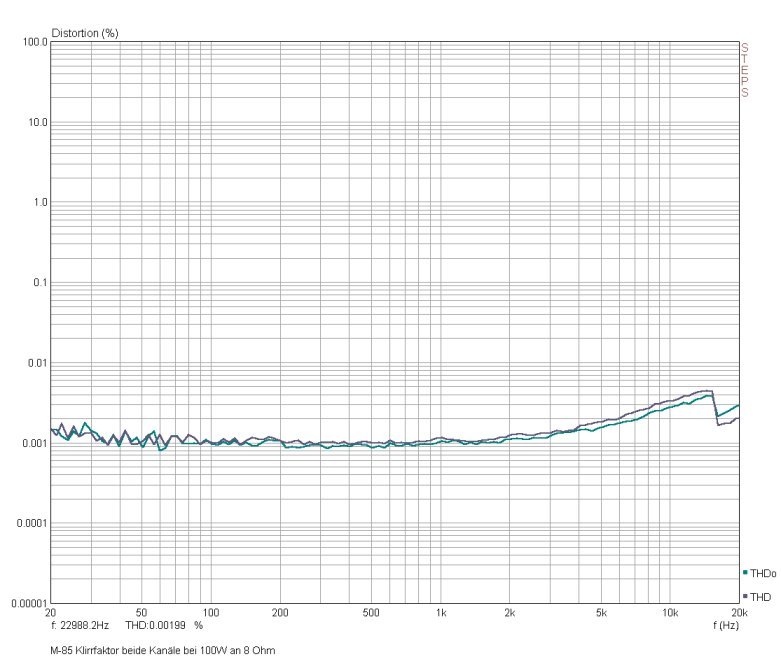
Task: Click the 5k tick on frequency axis
Action: [x=601, y=613]
